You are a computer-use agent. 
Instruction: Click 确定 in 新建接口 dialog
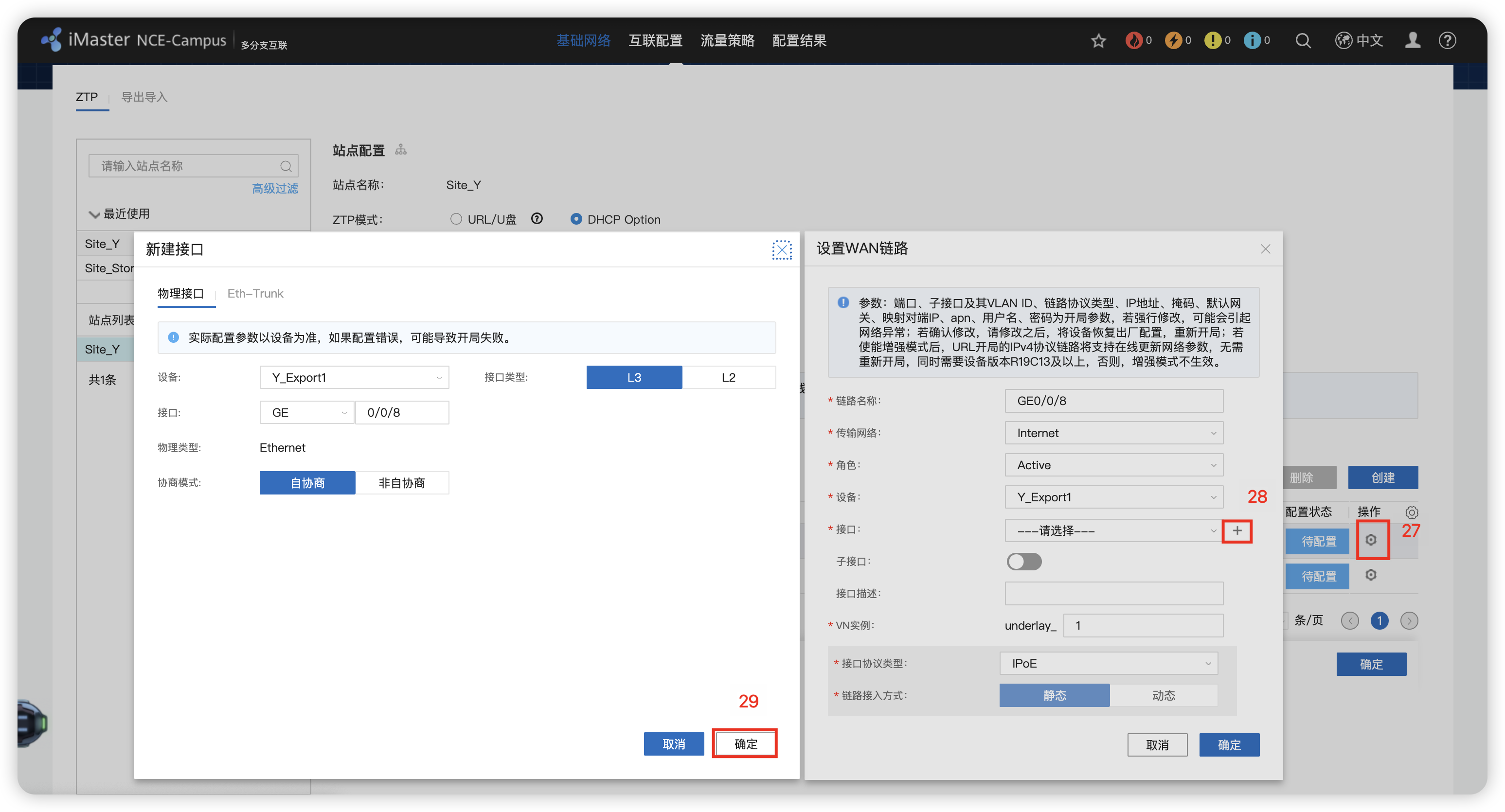tap(745, 743)
